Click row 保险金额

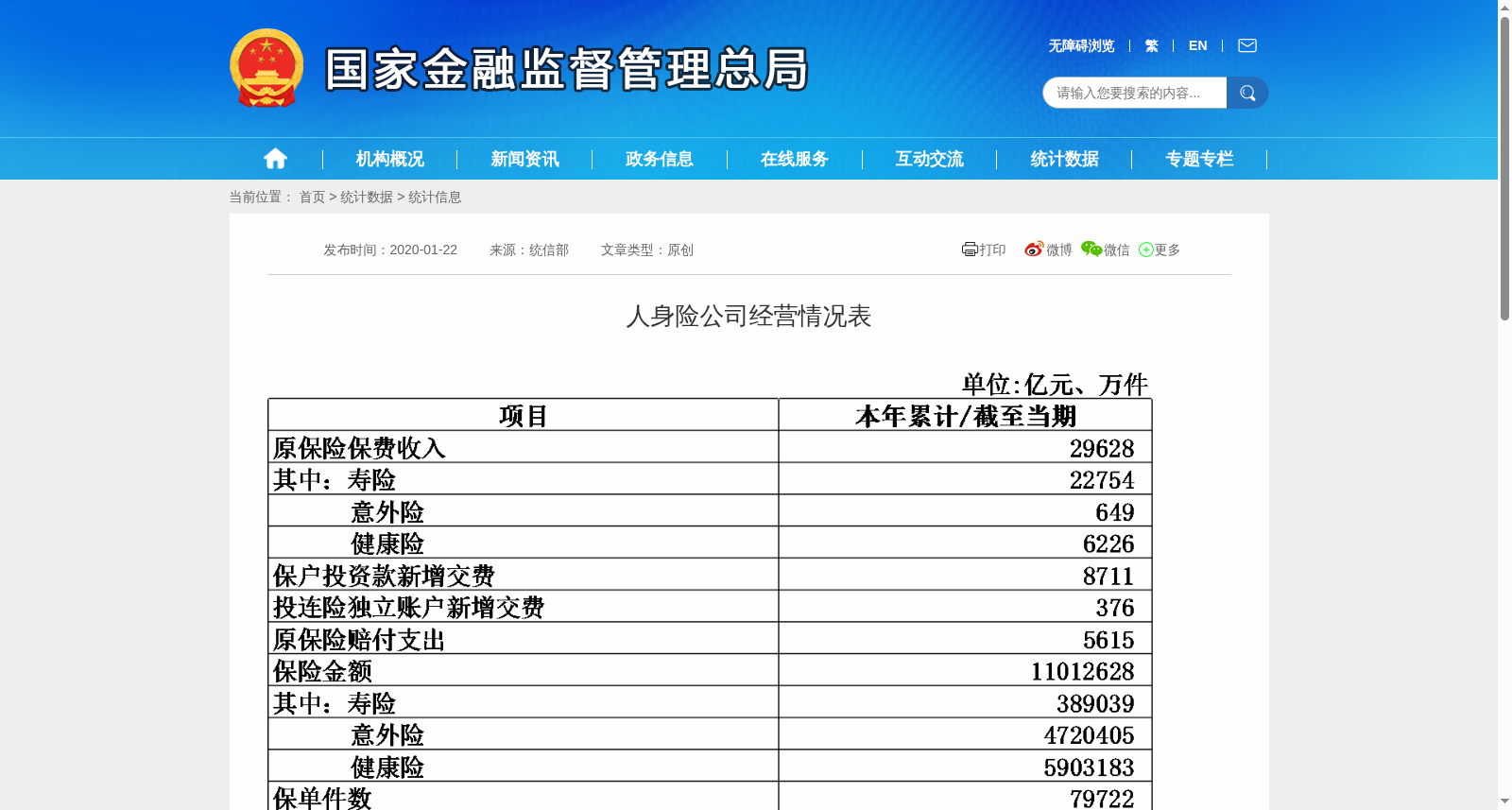(x=322, y=671)
